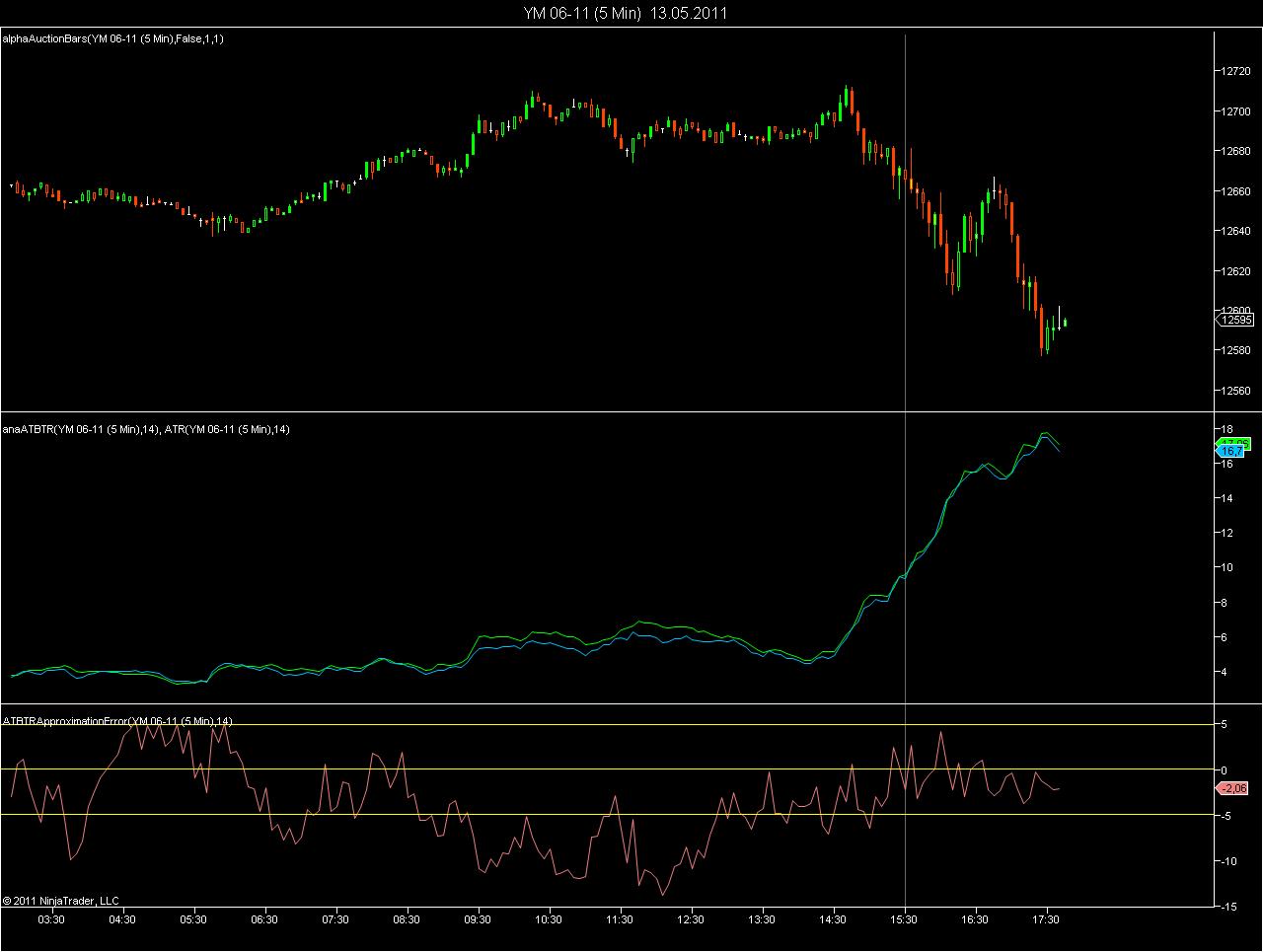This screenshot has width=1263, height=952.
Task: Click time axis label 10:30
Action: point(549,919)
